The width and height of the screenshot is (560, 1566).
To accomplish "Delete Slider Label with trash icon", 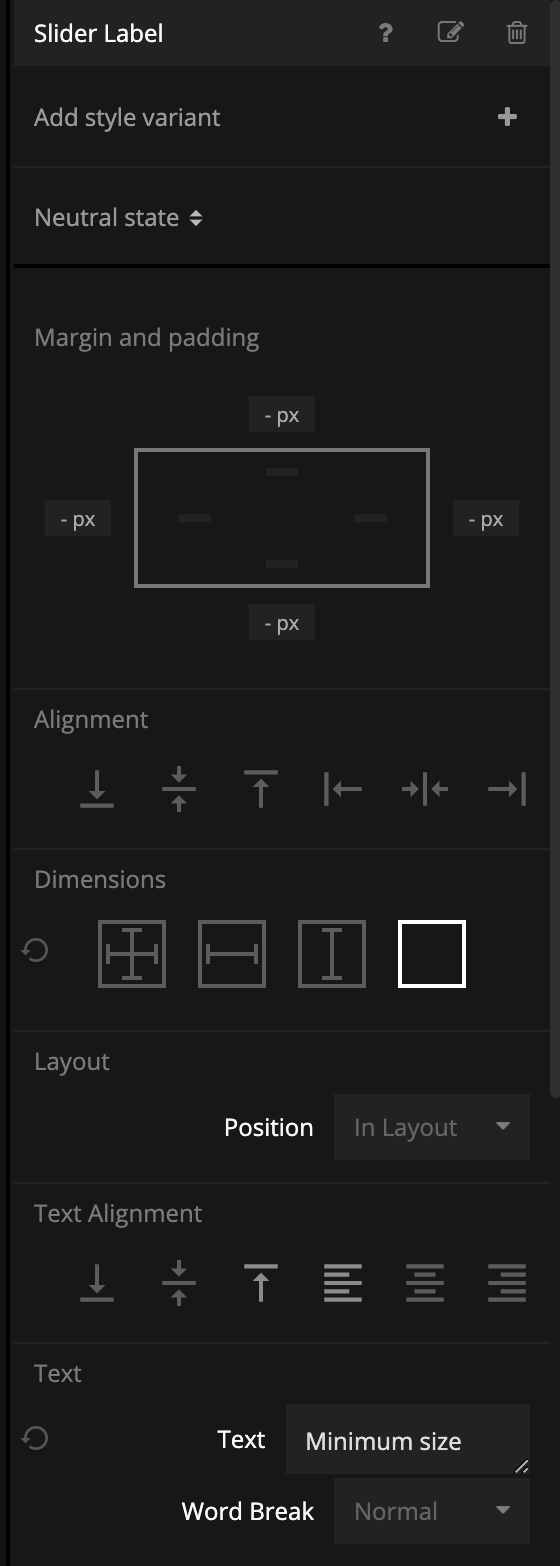I will click(x=517, y=32).
